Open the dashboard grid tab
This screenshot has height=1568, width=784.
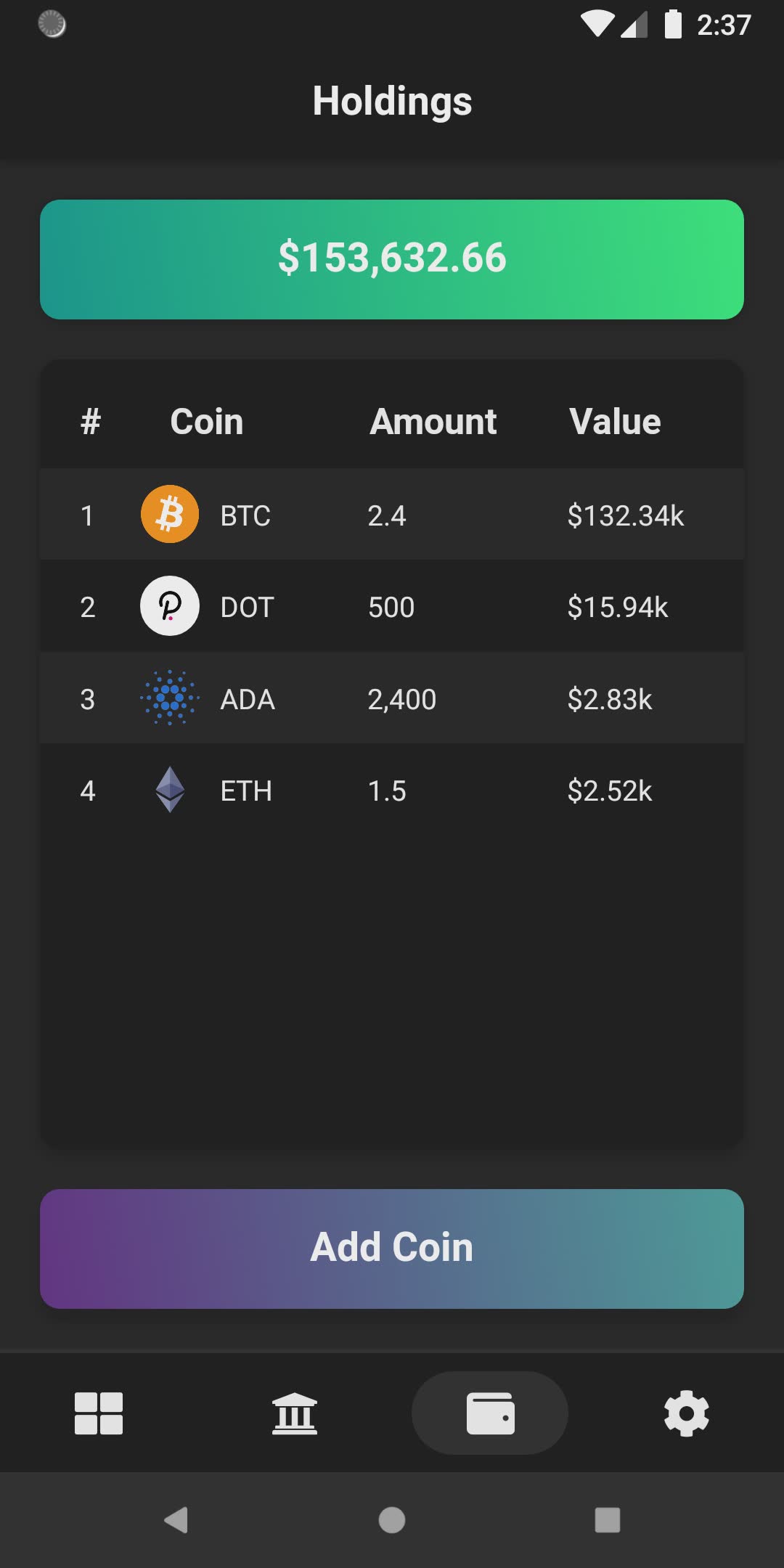point(99,1413)
